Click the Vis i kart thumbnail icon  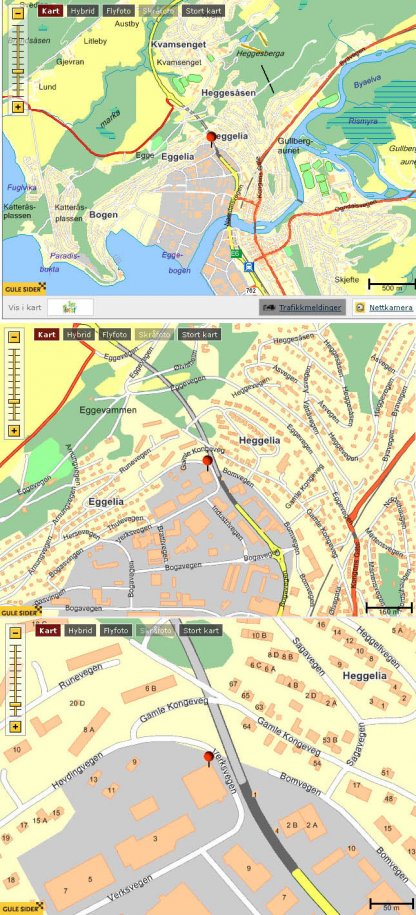[x=70, y=307]
